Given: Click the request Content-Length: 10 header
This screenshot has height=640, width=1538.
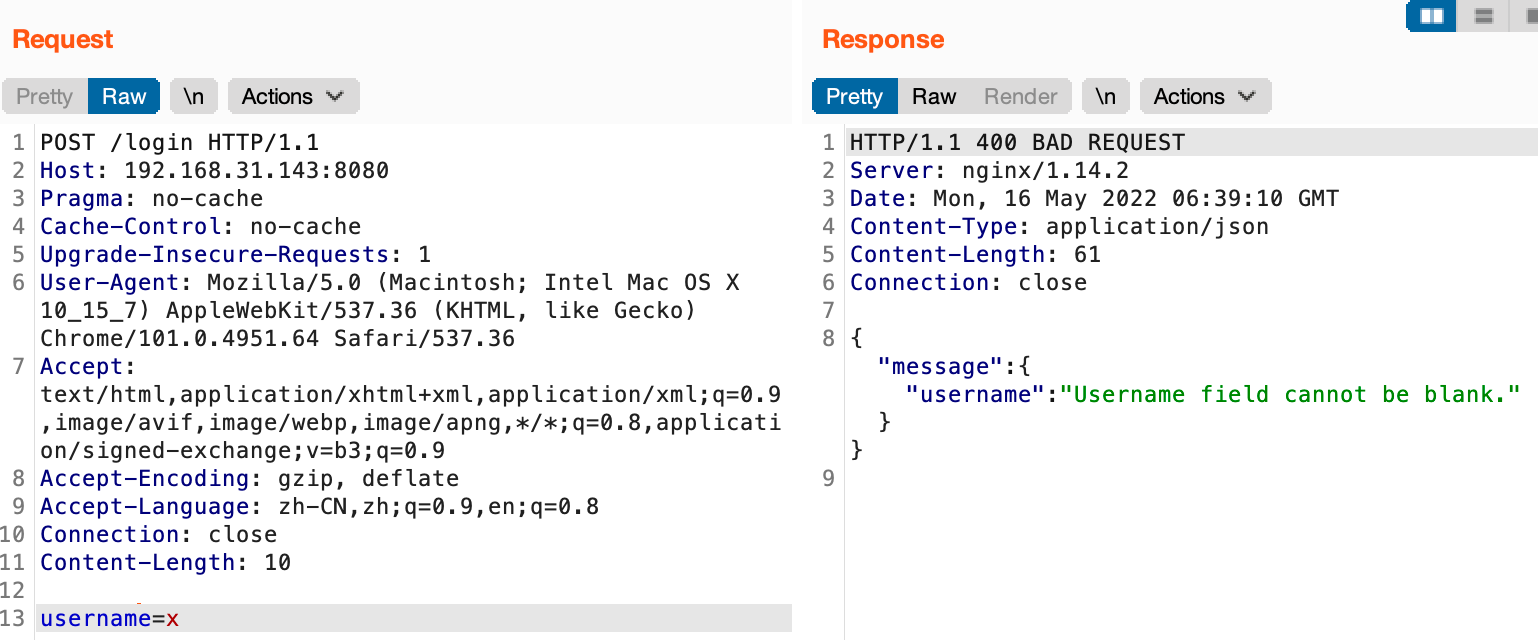Looking at the screenshot, I should pyautogui.click(x=165, y=563).
